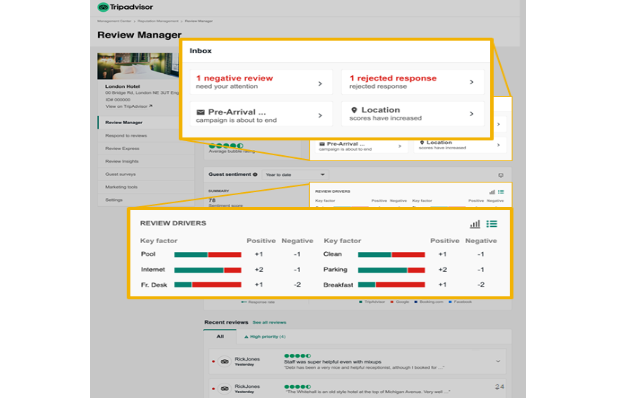Open chevron on enlarged '1 negative review' card
The width and height of the screenshot is (622, 398).
(320, 84)
